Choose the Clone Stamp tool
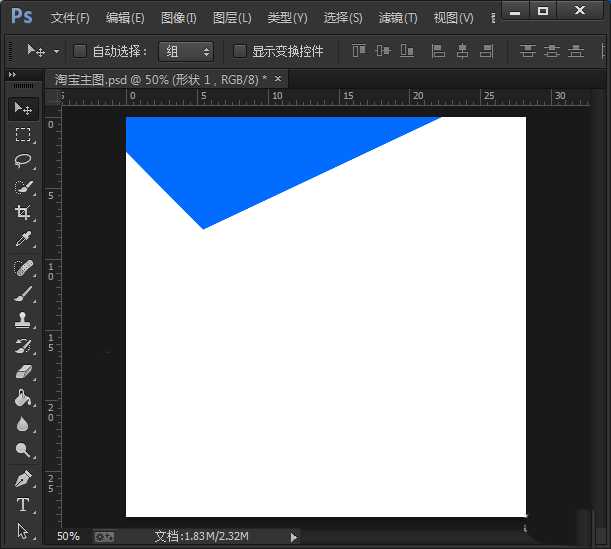The width and height of the screenshot is (611, 549). [22, 320]
